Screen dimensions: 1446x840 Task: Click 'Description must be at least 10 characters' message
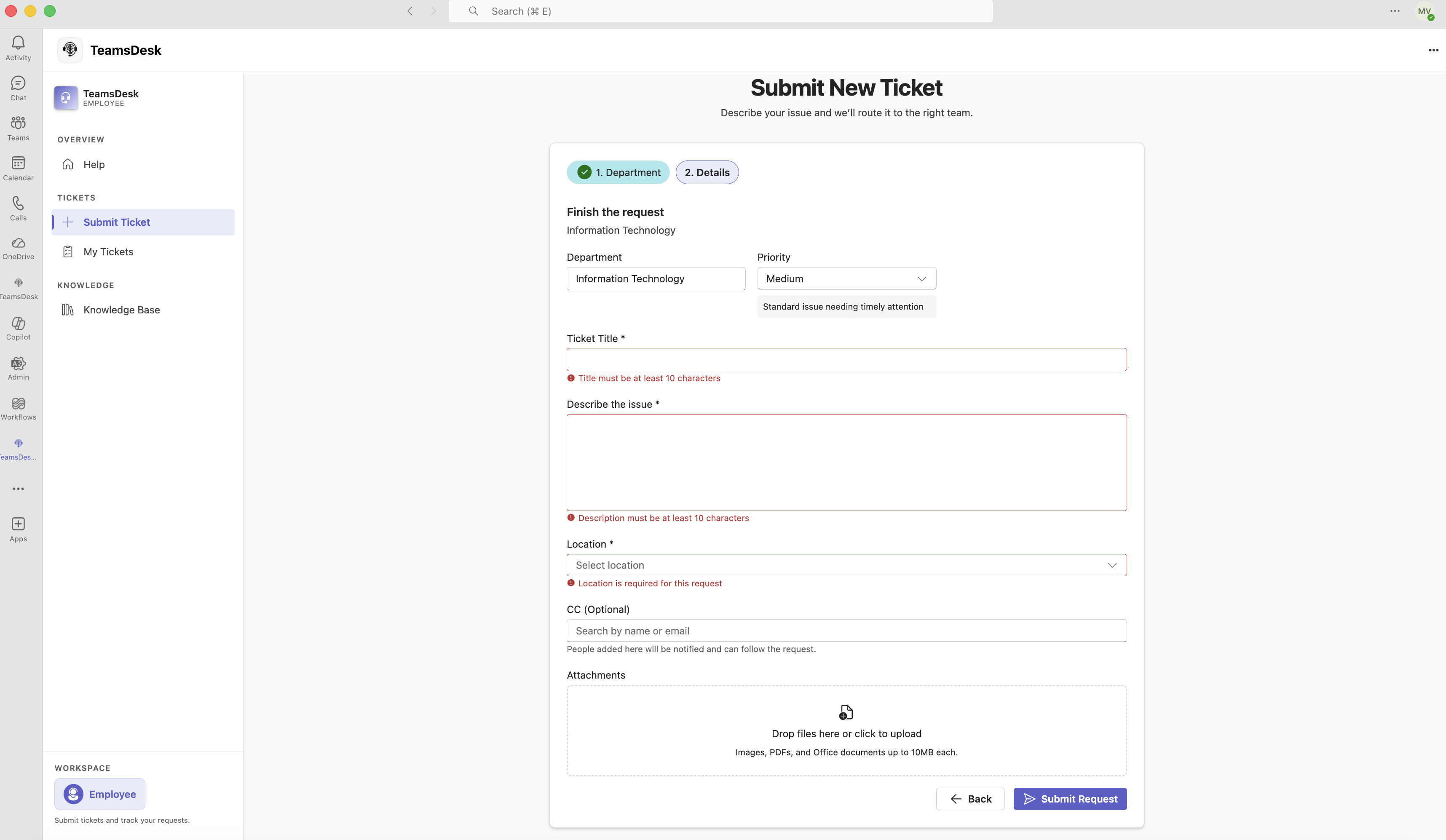663,518
